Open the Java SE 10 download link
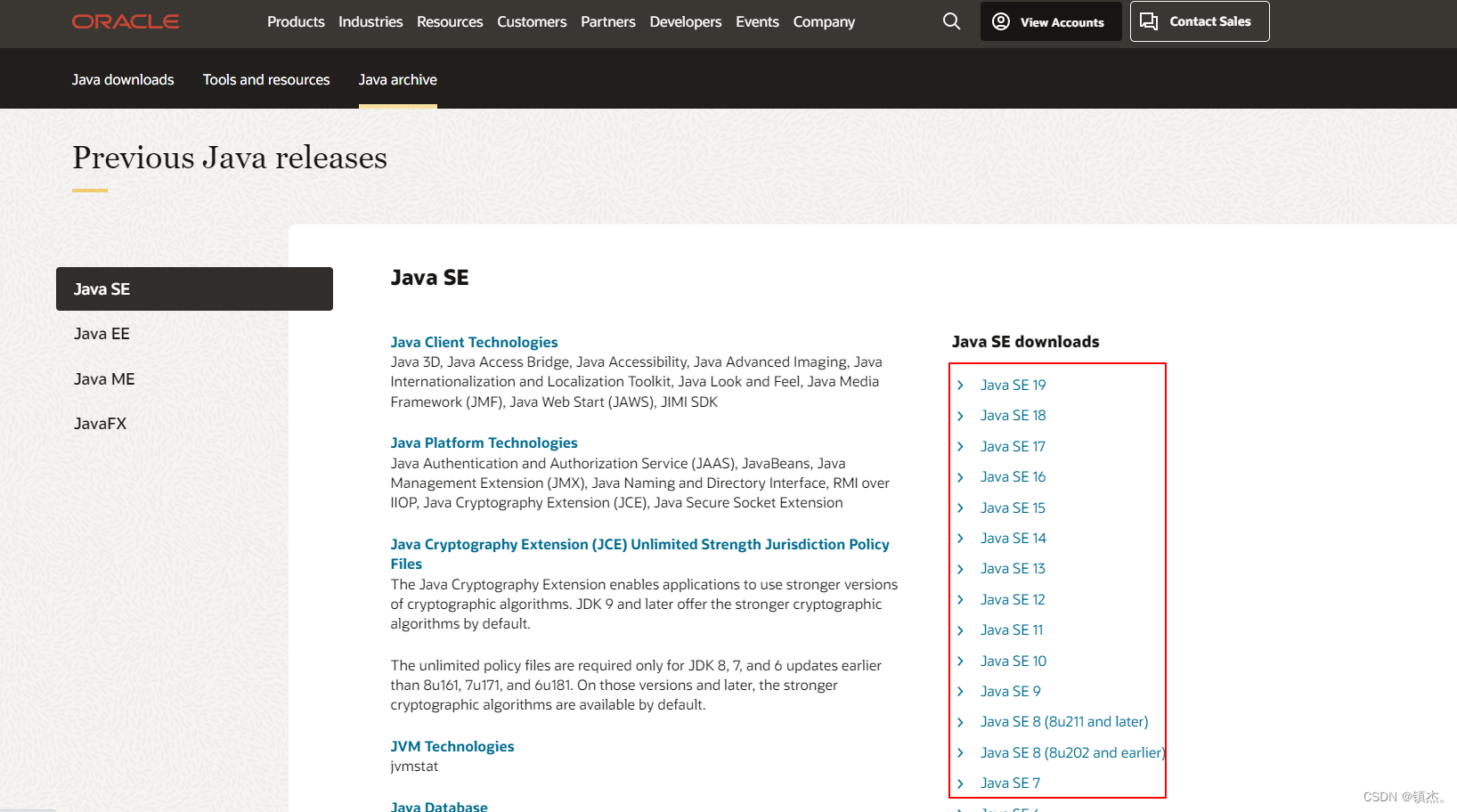This screenshot has width=1457, height=812. pos(1013,661)
